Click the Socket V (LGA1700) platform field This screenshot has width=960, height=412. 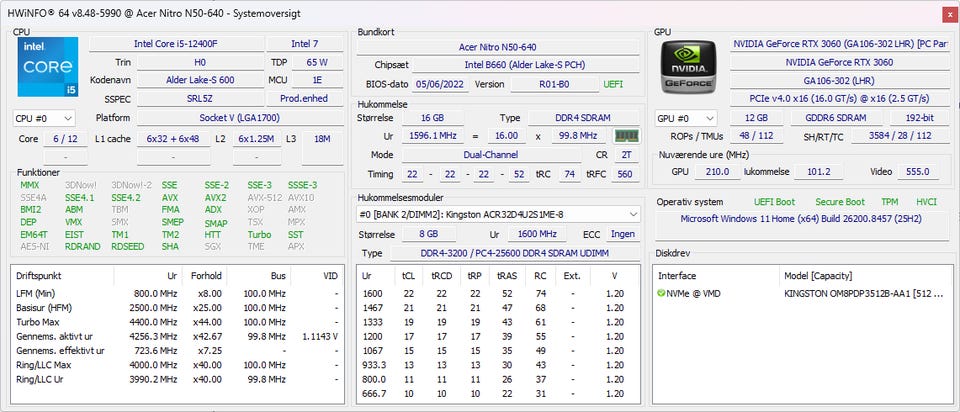click(239, 118)
